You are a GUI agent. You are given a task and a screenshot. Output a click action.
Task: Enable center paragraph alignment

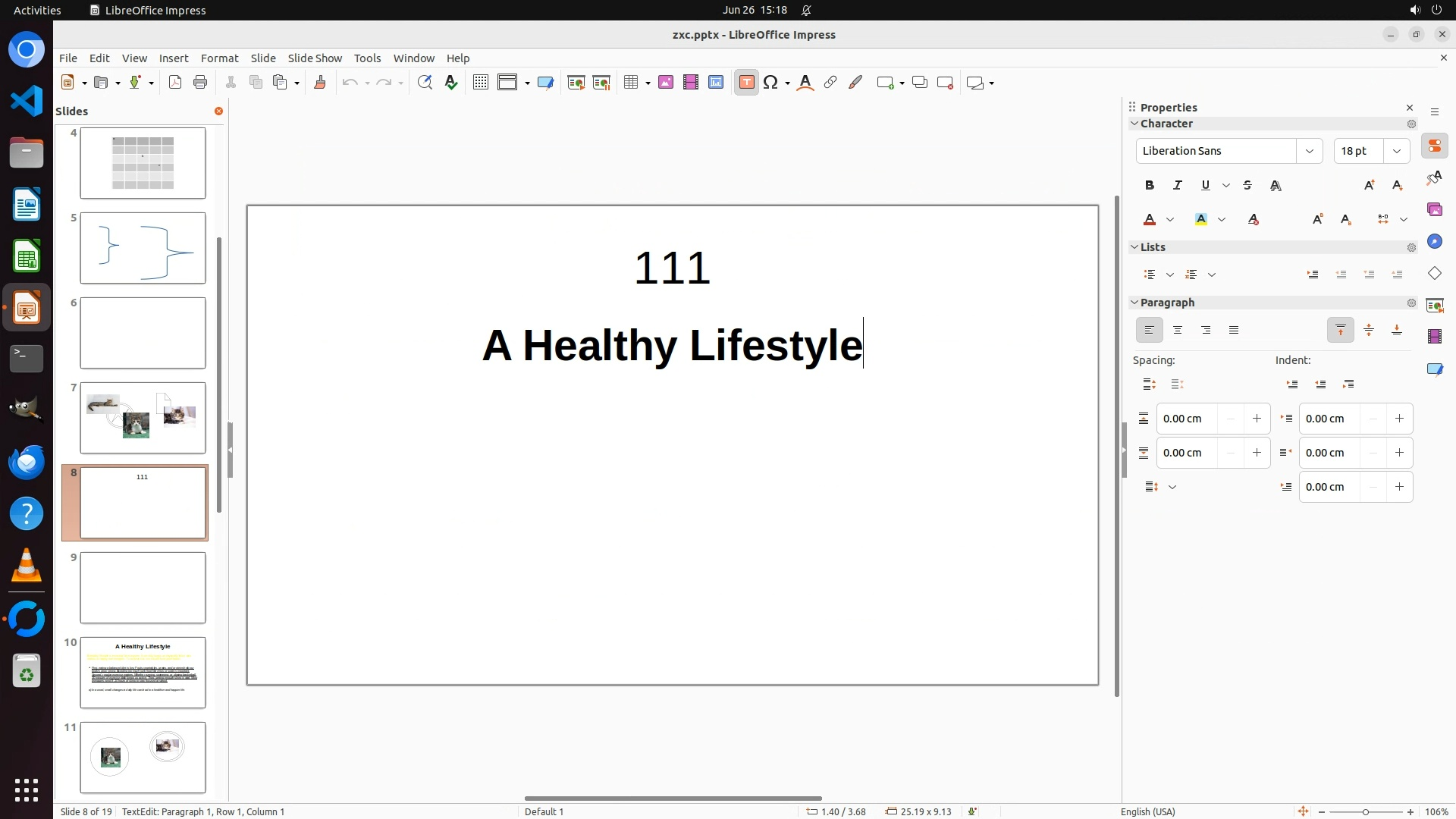point(1177,330)
